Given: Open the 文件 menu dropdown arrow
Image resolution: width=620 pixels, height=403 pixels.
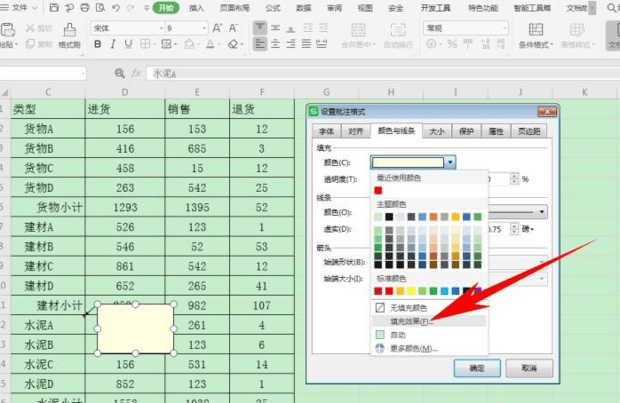Looking at the screenshot, I should pos(34,8).
